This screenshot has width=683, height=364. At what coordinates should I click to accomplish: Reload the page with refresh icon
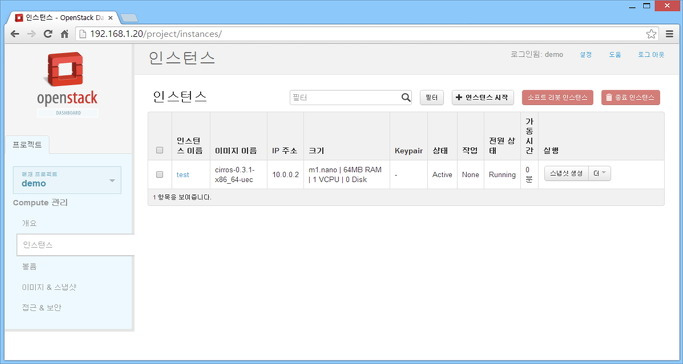point(48,34)
